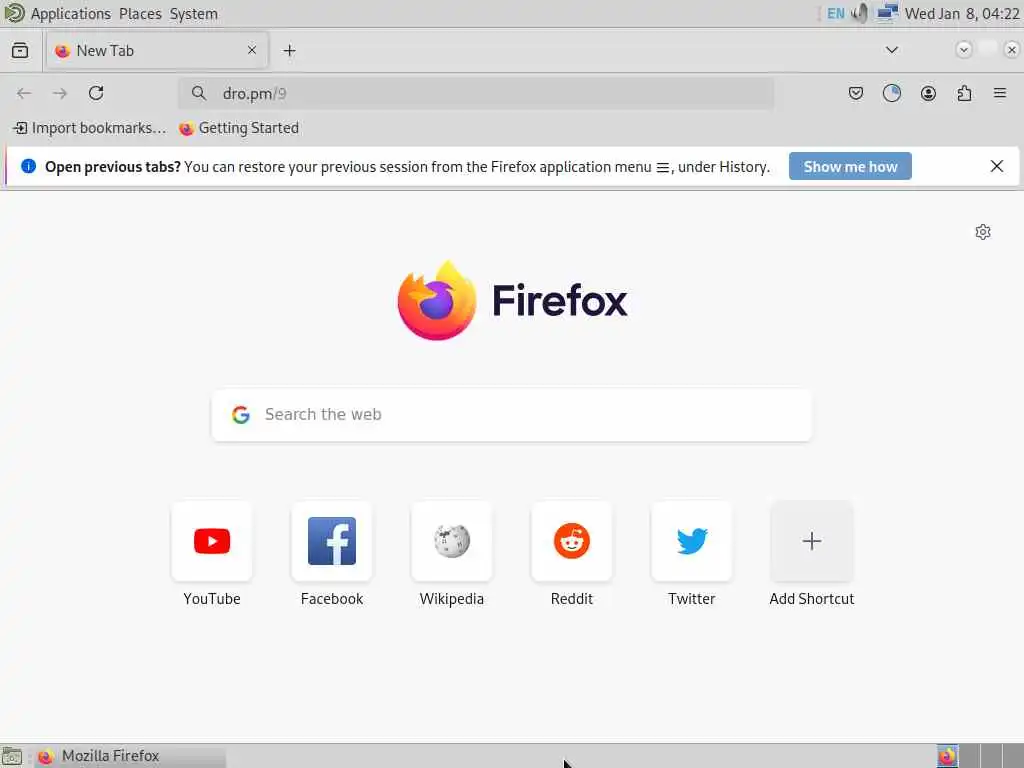Open the Firefox application hamburger menu
This screenshot has width=1024, height=768.
pyautogui.click(x=1000, y=93)
